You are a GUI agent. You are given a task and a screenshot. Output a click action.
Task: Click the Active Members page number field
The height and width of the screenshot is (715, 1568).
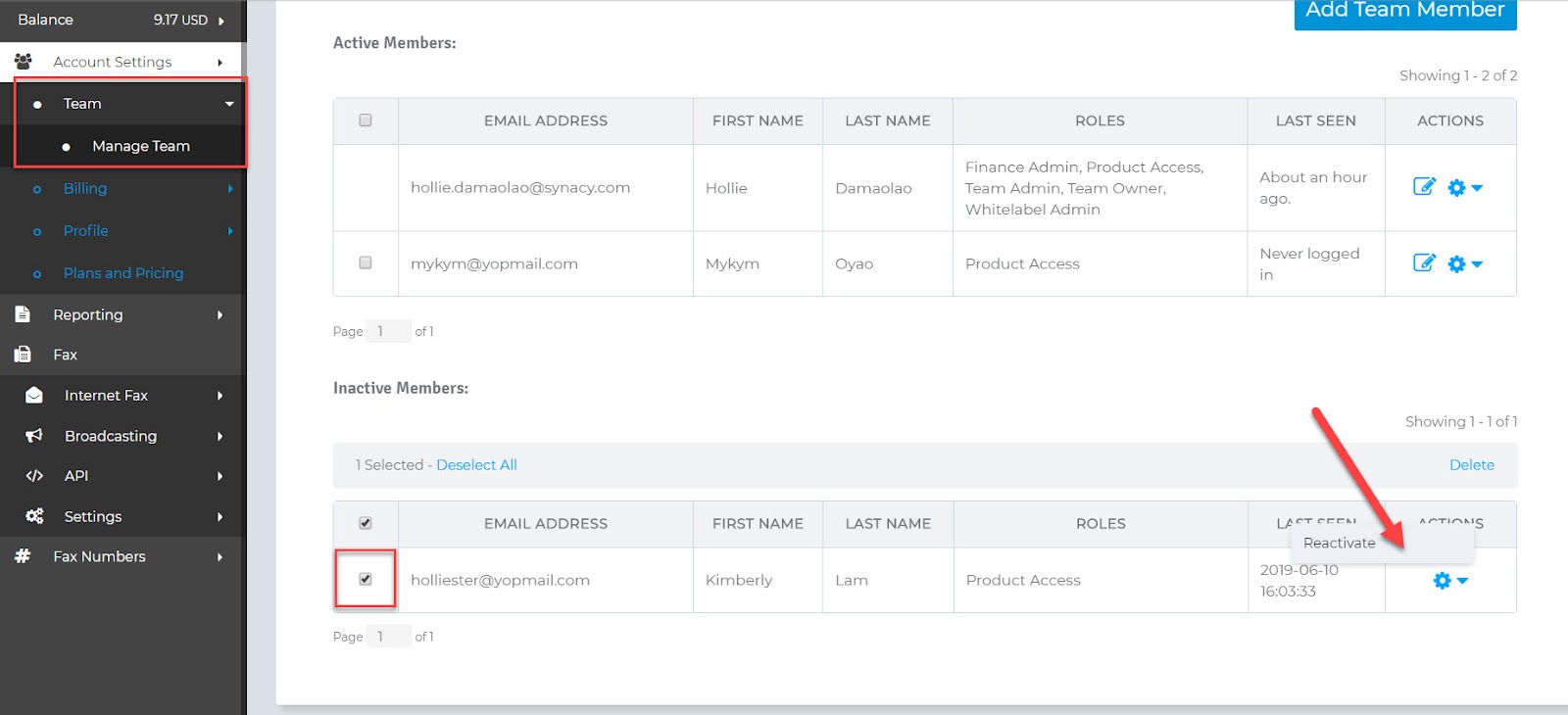tap(387, 331)
